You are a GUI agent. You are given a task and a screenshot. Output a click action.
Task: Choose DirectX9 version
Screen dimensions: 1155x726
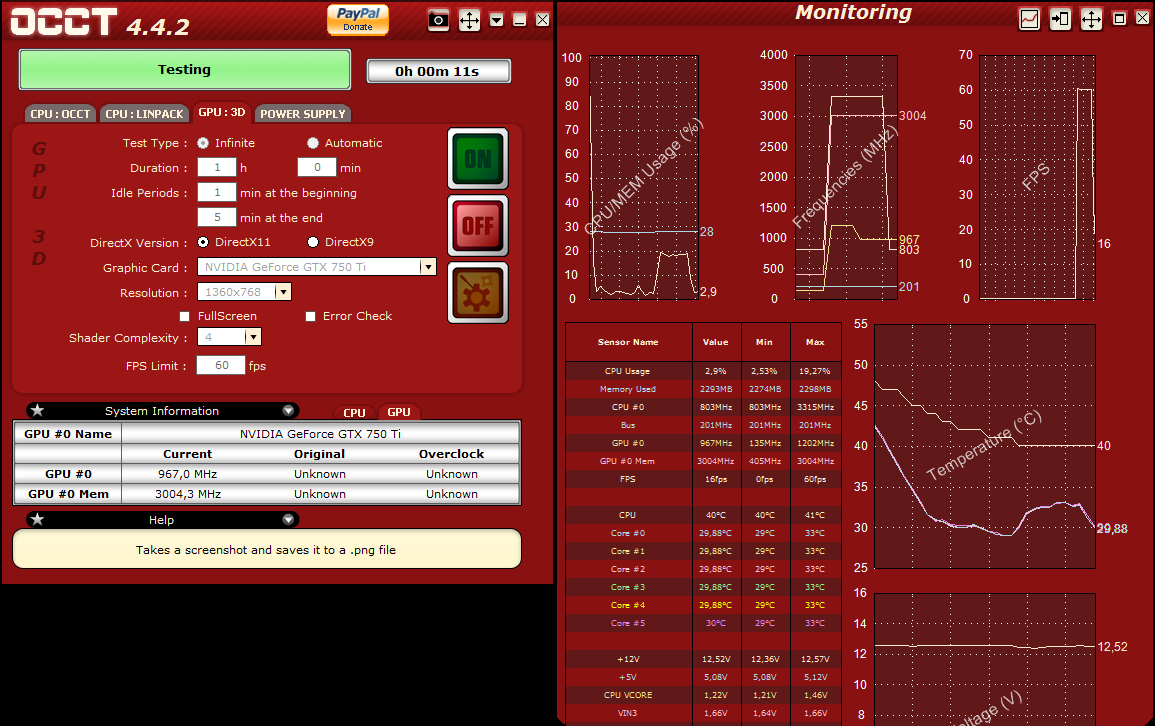pyautogui.click(x=313, y=242)
